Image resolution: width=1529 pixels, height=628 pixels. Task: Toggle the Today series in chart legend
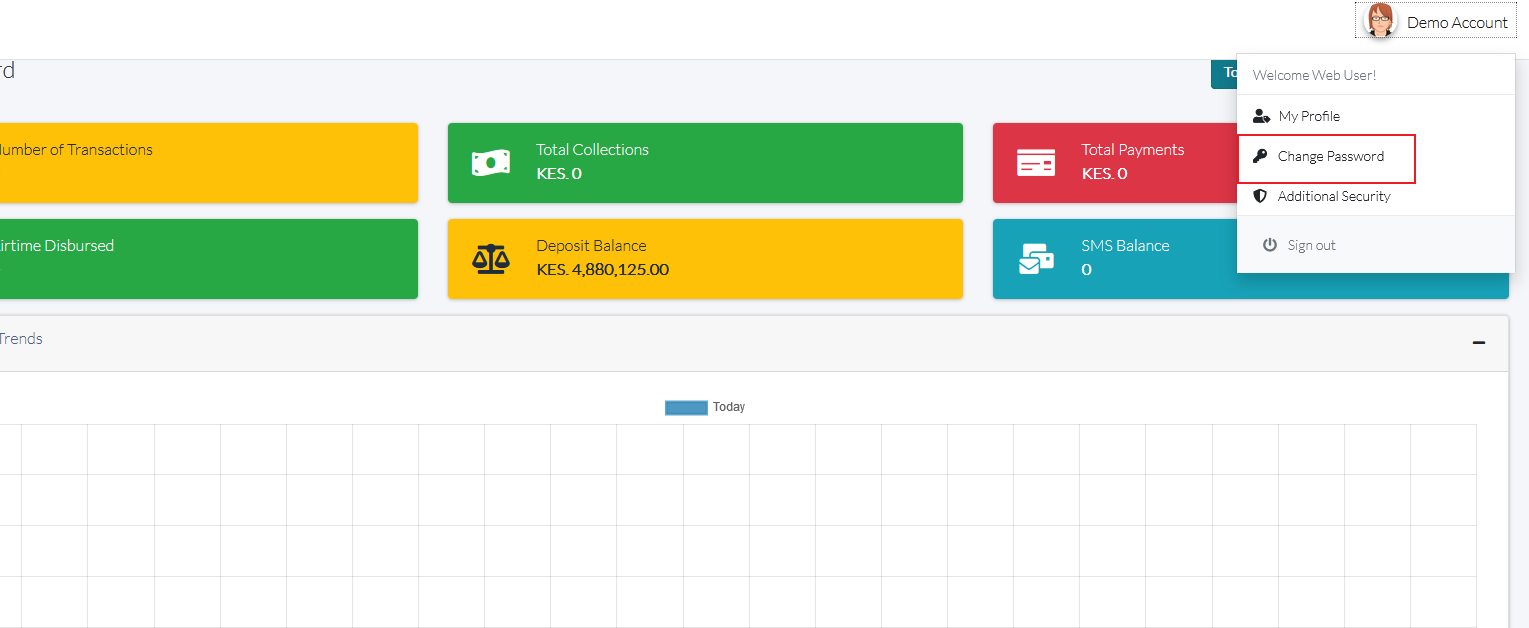tap(728, 407)
